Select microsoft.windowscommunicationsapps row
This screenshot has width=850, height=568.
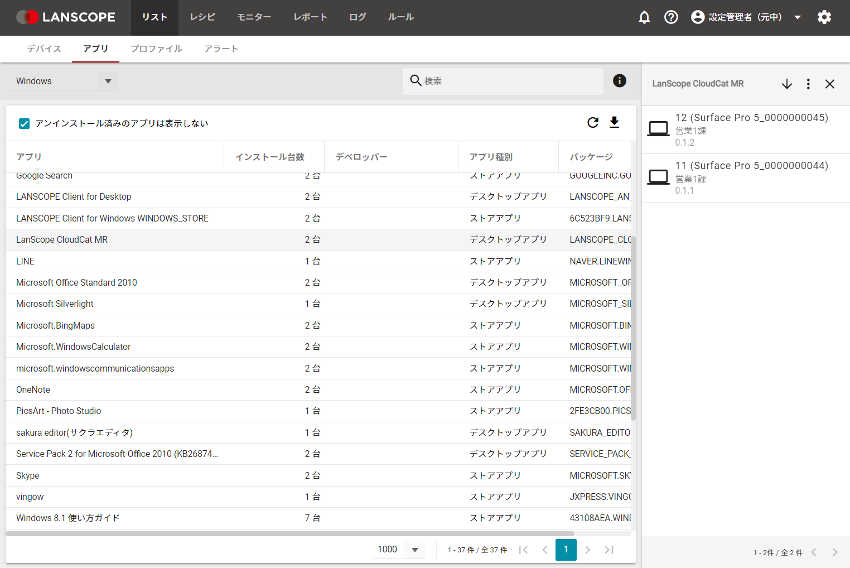[x=318, y=369]
